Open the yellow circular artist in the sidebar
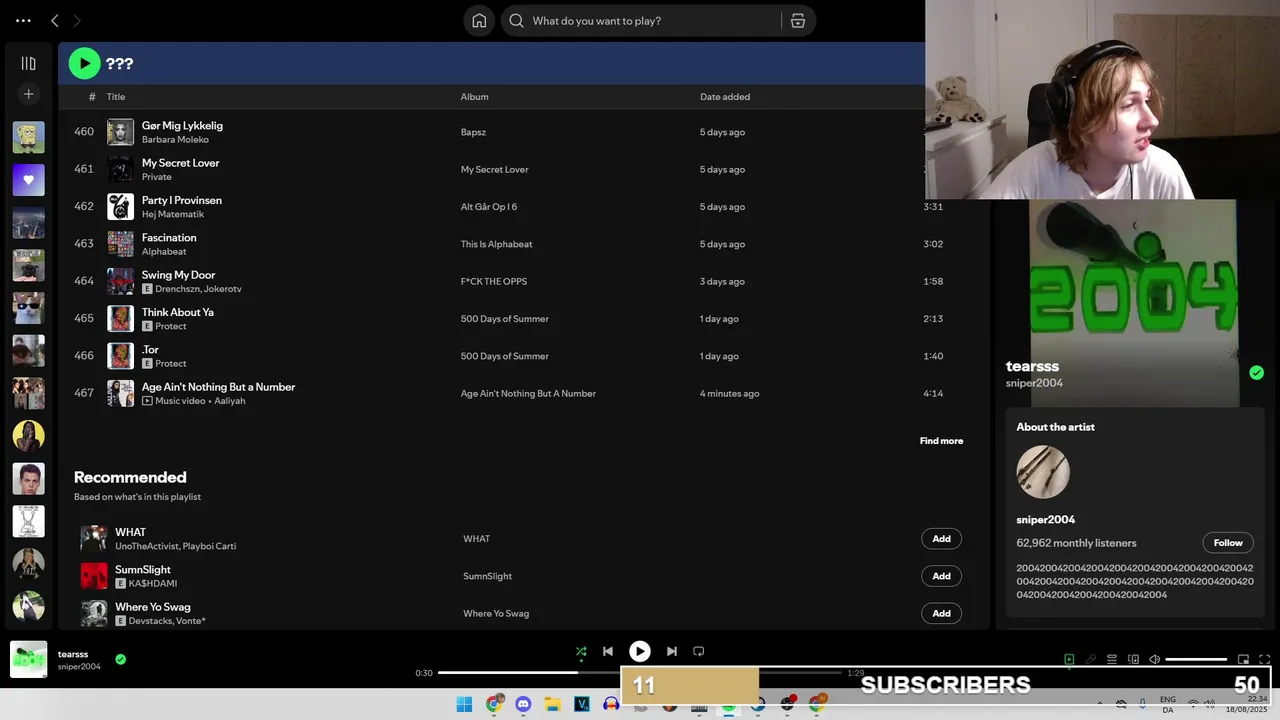The width and height of the screenshot is (1280, 720). coord(28,436)
